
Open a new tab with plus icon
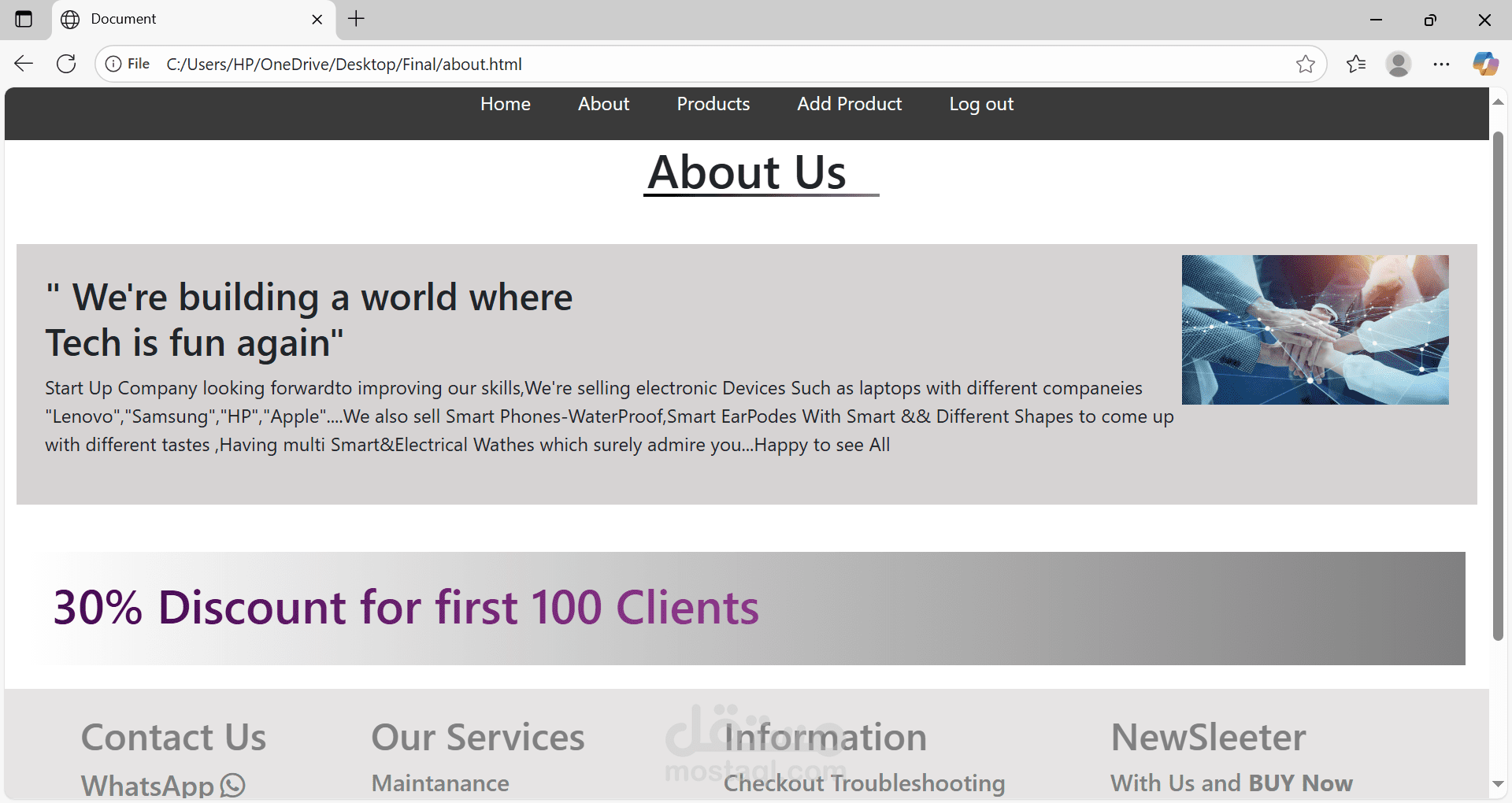(356, 19)
